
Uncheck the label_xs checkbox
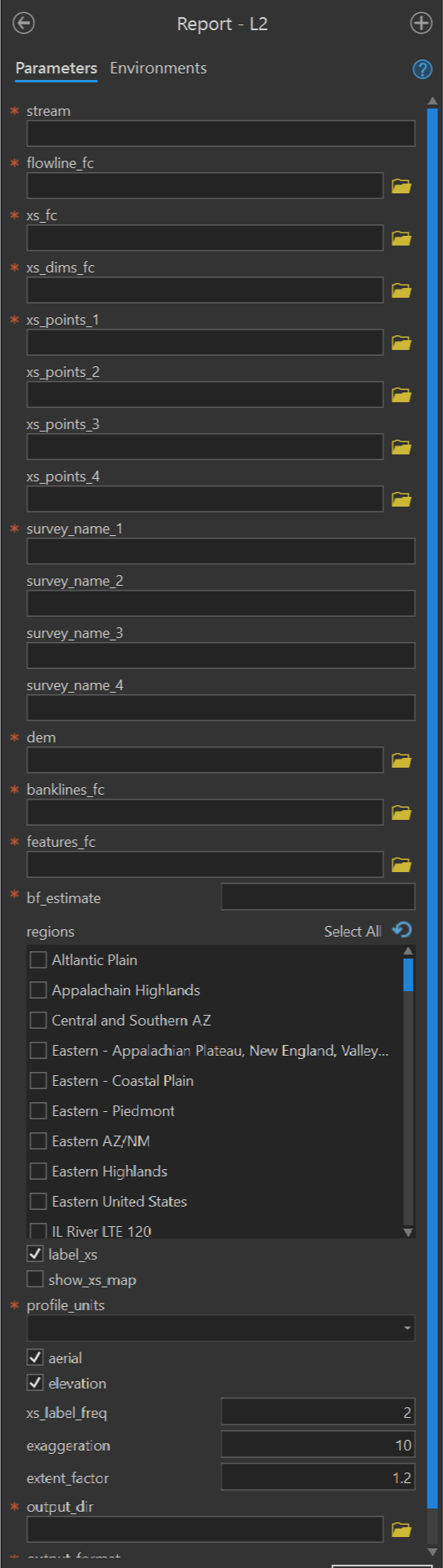tap(35, 1254)
